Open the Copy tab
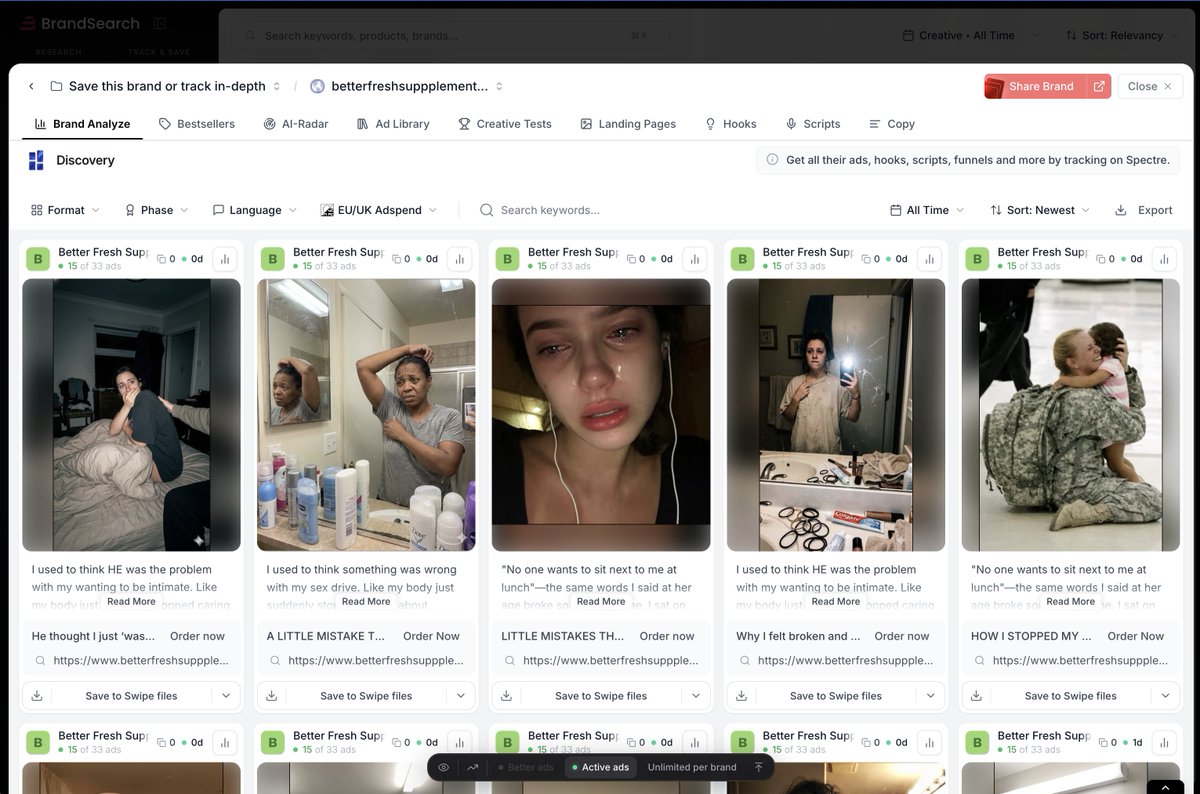 pos(892,124)
